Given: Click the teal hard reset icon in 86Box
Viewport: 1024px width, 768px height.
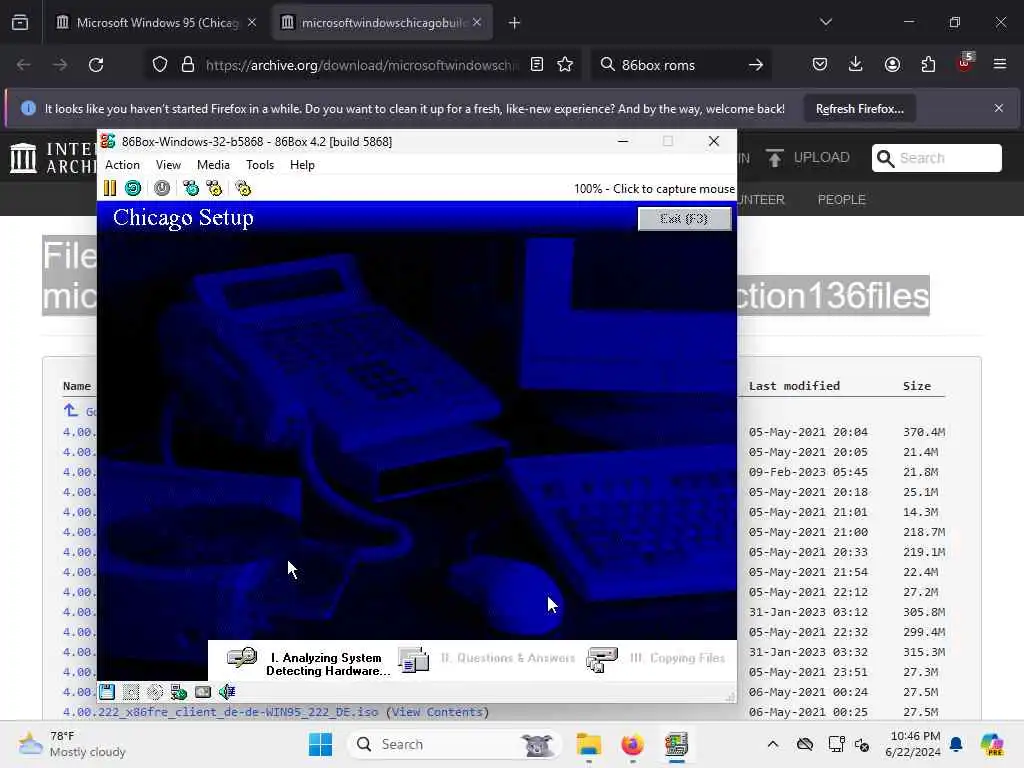Looking at the screenshot, I should (133, 189).
